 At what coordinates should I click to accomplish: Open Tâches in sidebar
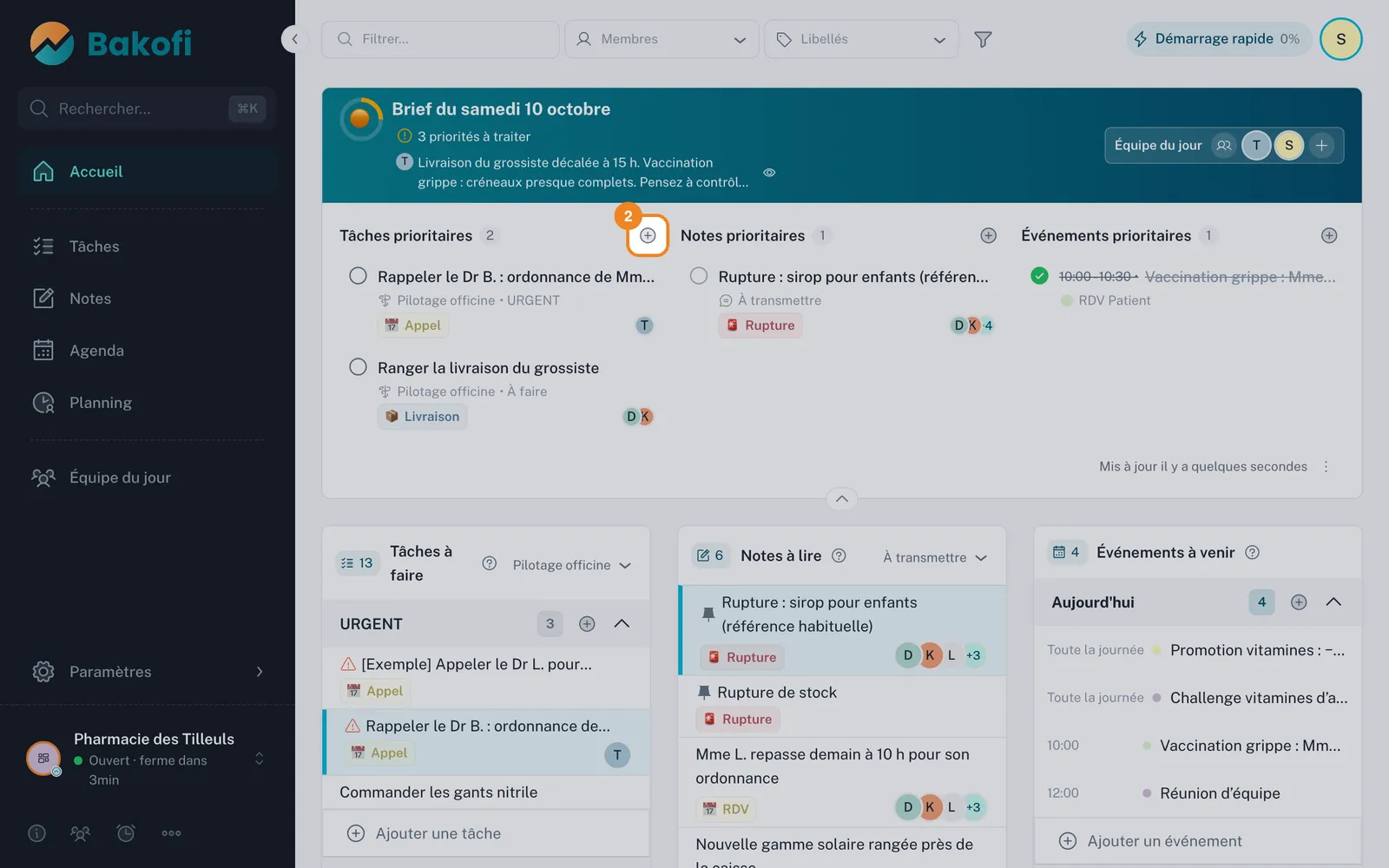tap(148, 247)
